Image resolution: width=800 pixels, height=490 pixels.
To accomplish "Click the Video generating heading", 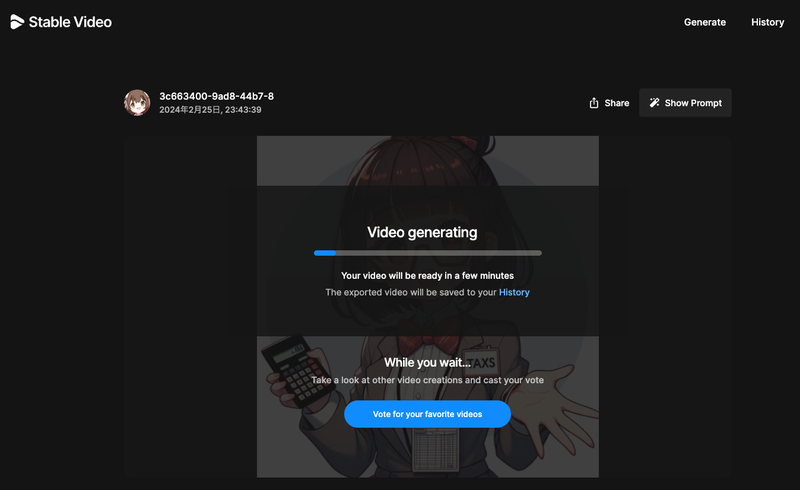I will click(422, 232).
